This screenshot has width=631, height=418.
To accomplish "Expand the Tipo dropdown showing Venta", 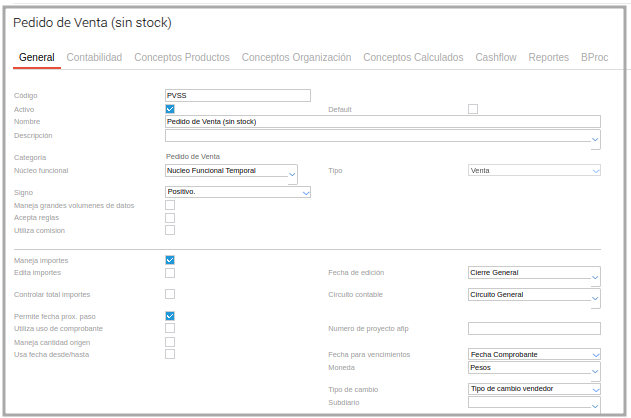I will point(534,171).
